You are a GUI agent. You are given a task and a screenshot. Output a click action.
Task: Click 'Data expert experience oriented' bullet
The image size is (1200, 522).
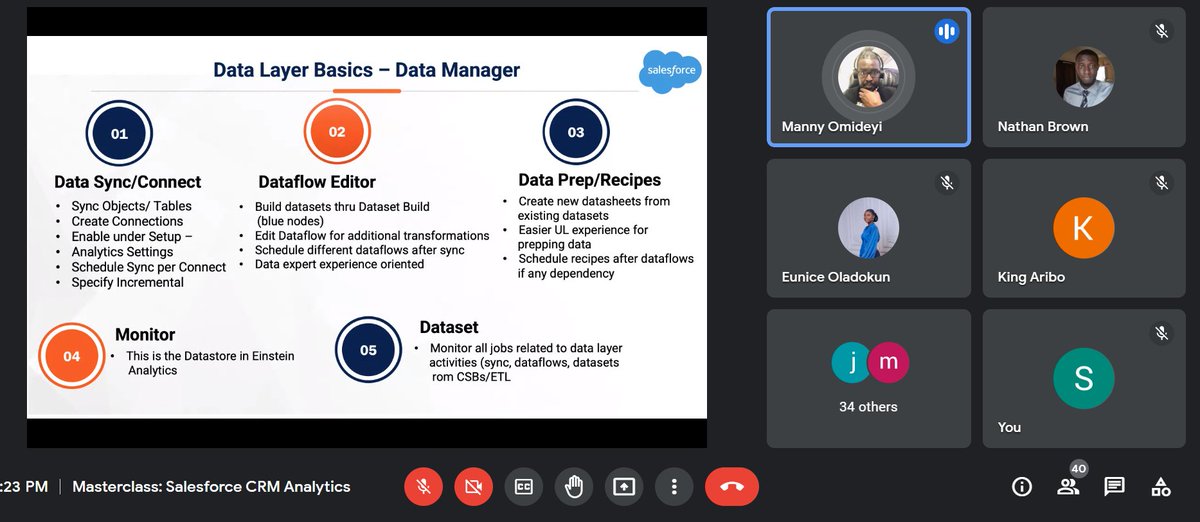[x=340, y=264]
